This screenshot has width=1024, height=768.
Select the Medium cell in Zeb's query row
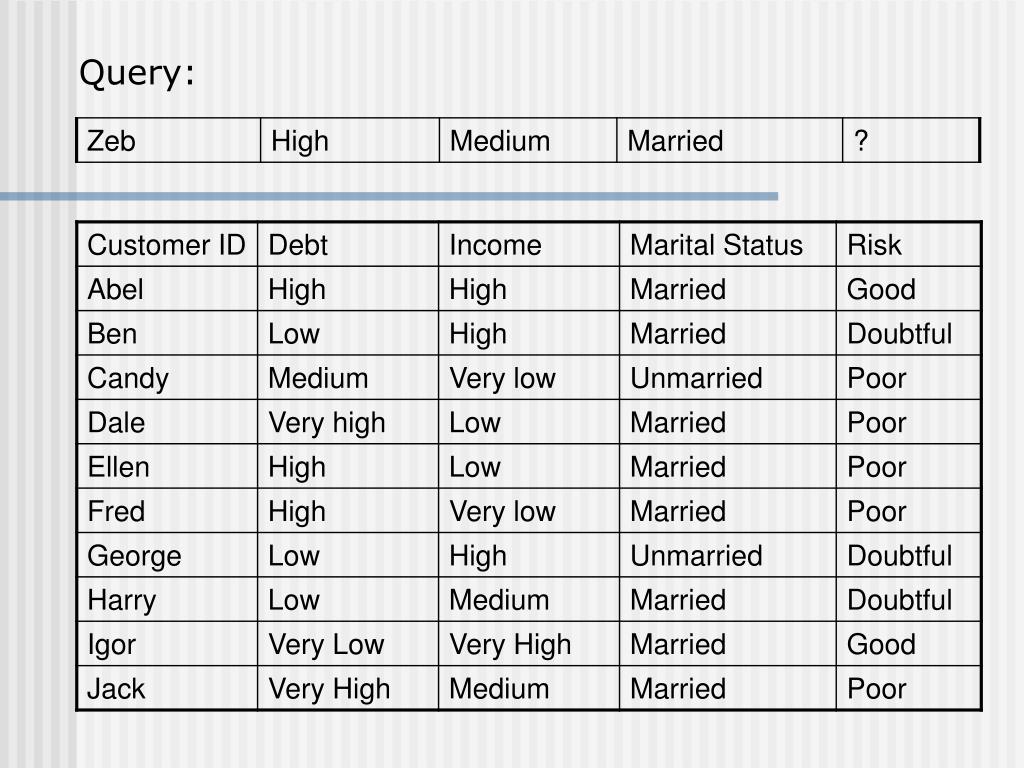point(528,140)
